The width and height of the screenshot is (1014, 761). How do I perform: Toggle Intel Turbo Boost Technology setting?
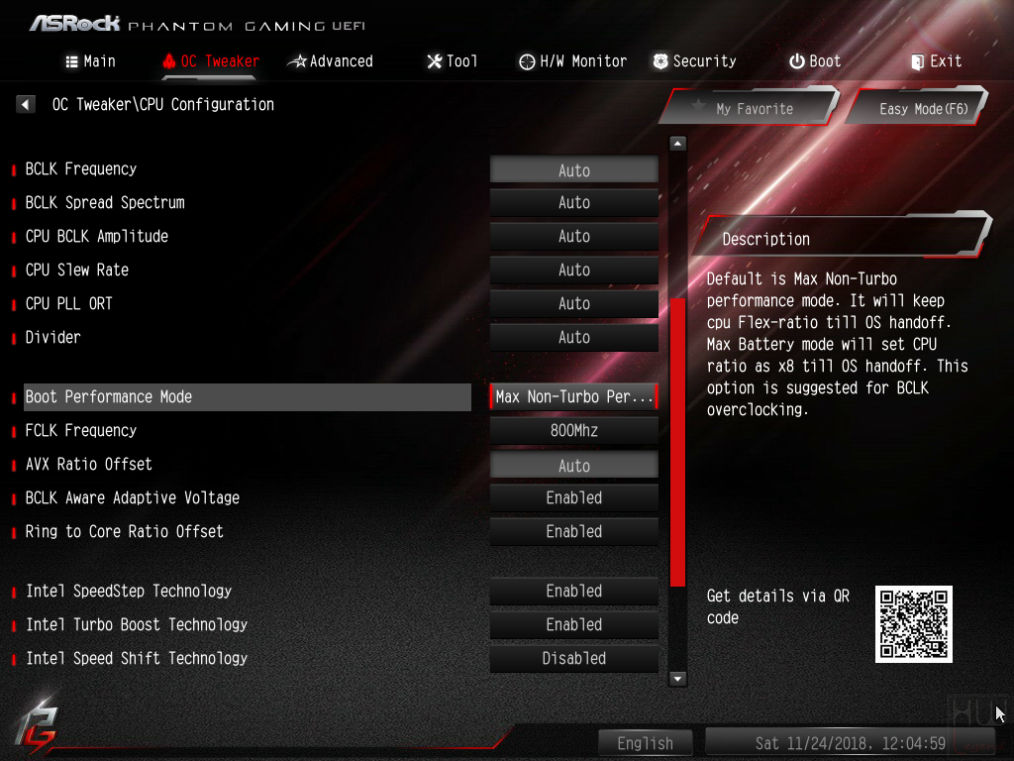tap(574, 624)
